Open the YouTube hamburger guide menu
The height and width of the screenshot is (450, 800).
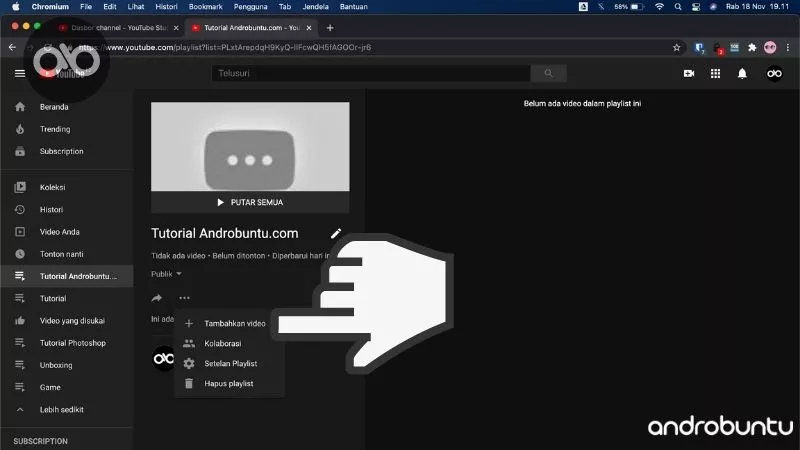point(20,73)
